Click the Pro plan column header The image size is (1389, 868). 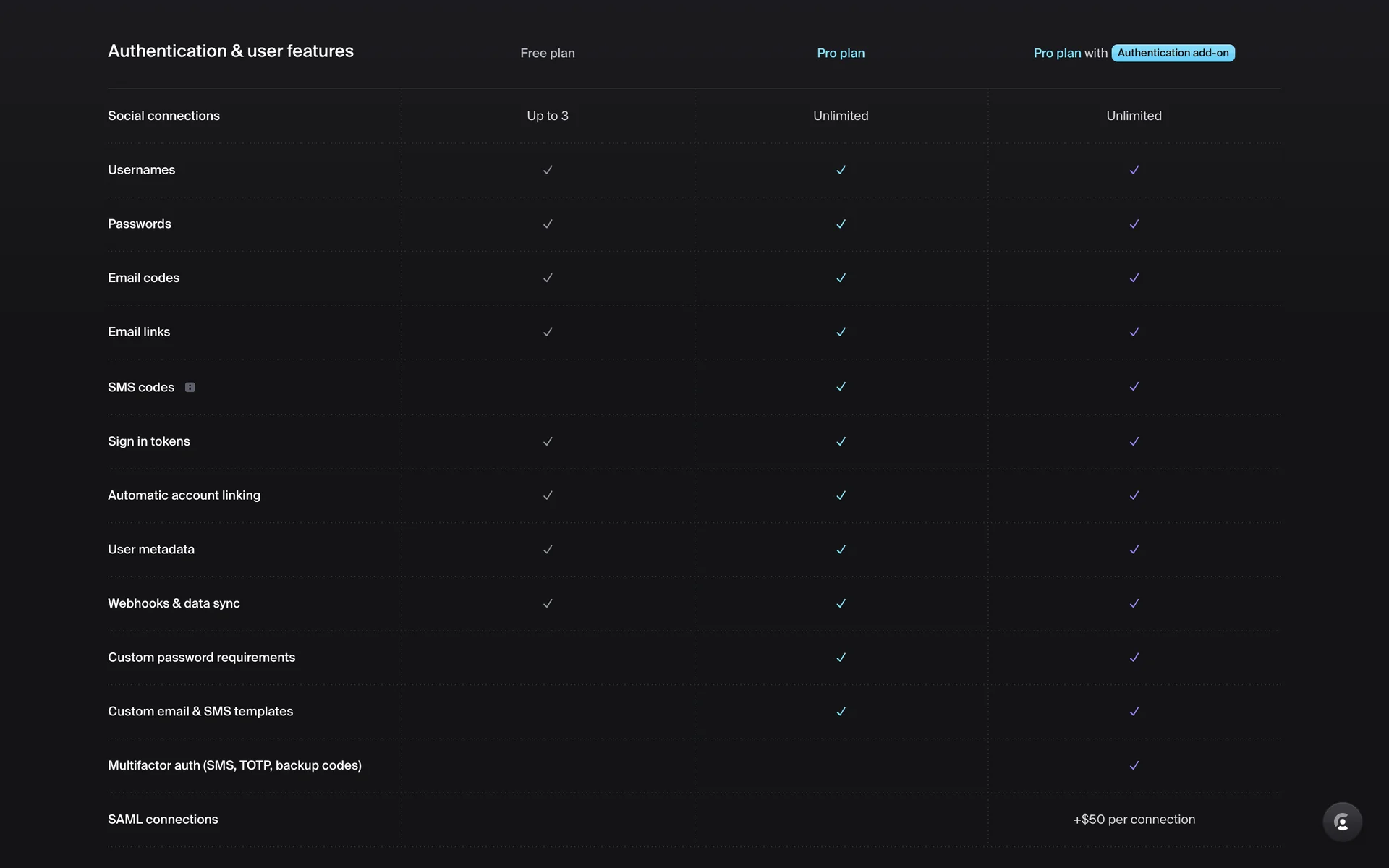(841, 53)
